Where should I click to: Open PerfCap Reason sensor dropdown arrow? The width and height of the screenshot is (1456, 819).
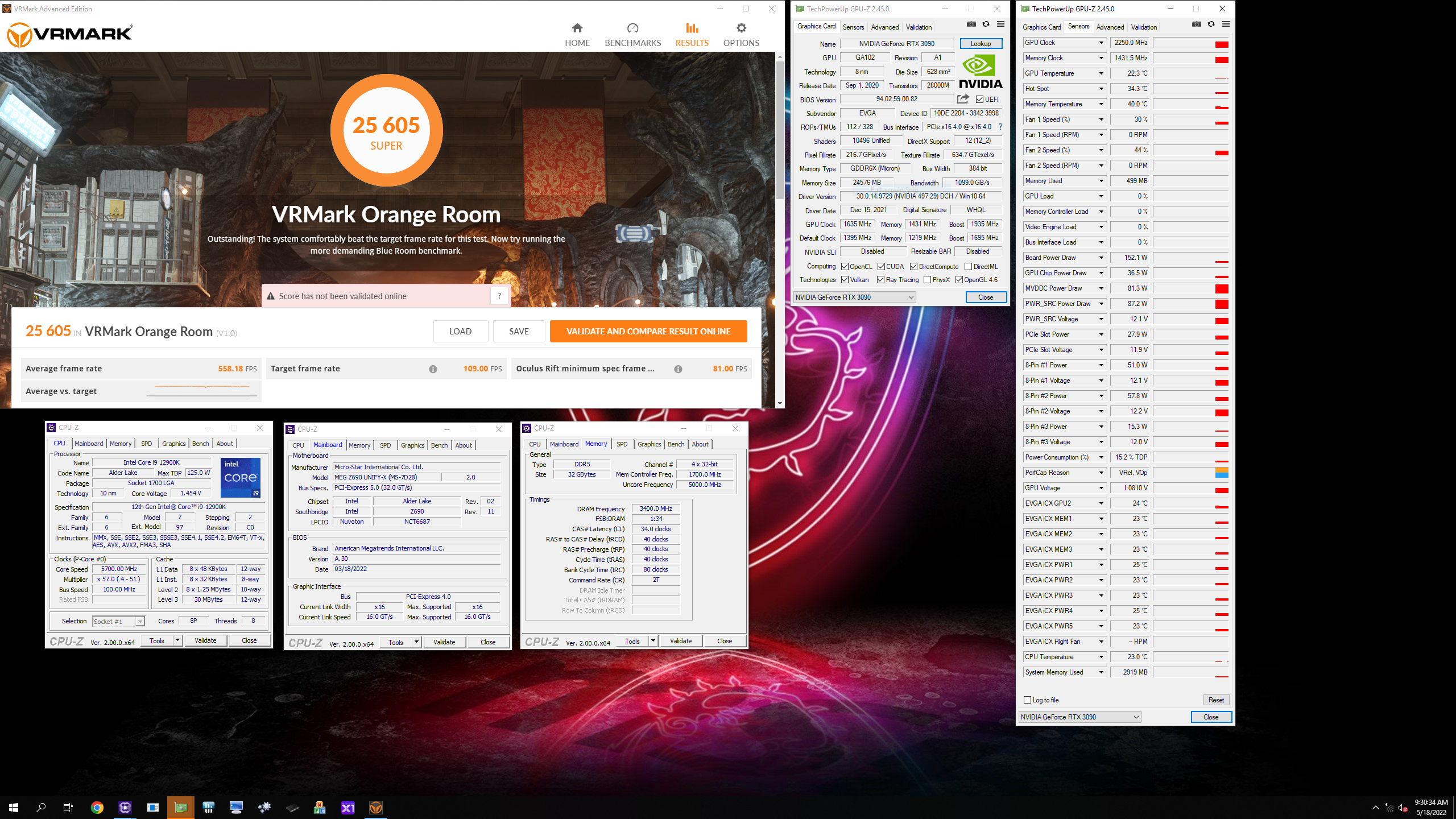[1101, 473]
